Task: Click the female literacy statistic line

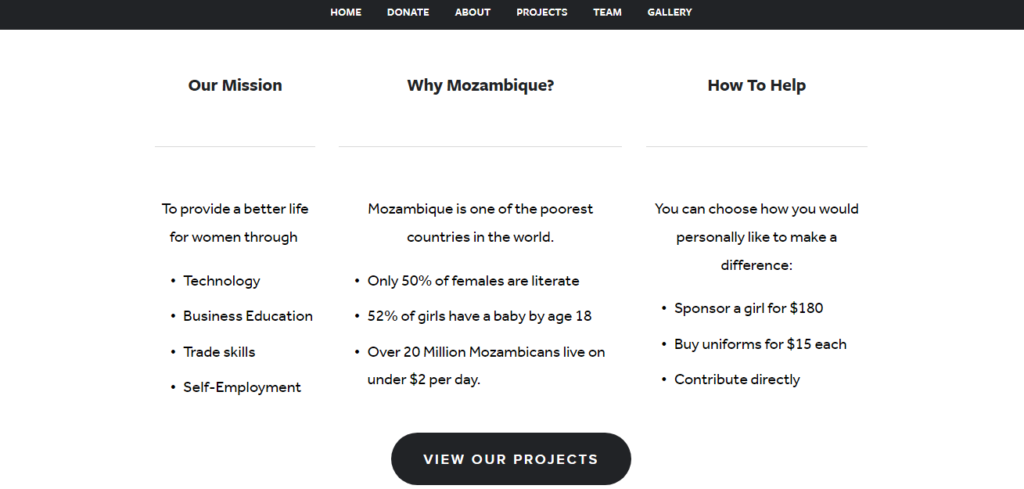Action: (473, 281)
